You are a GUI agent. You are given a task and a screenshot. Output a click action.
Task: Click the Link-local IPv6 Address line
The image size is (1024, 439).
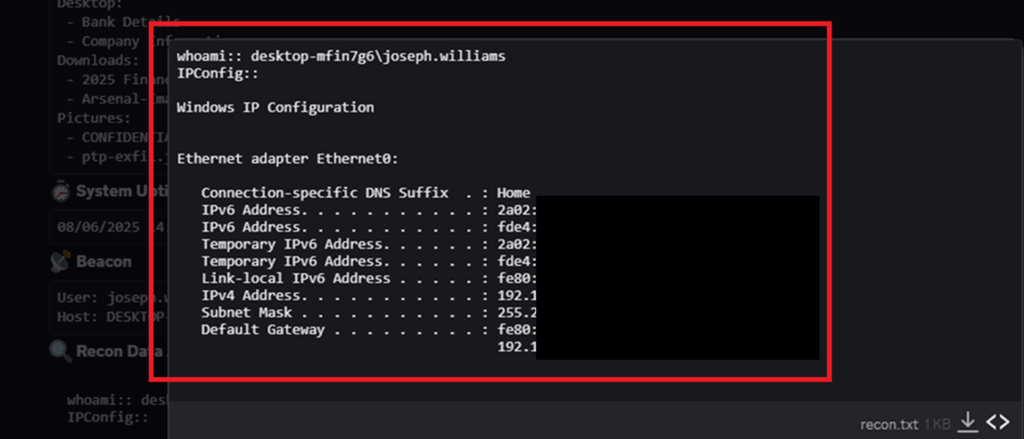tap(369, 278)
